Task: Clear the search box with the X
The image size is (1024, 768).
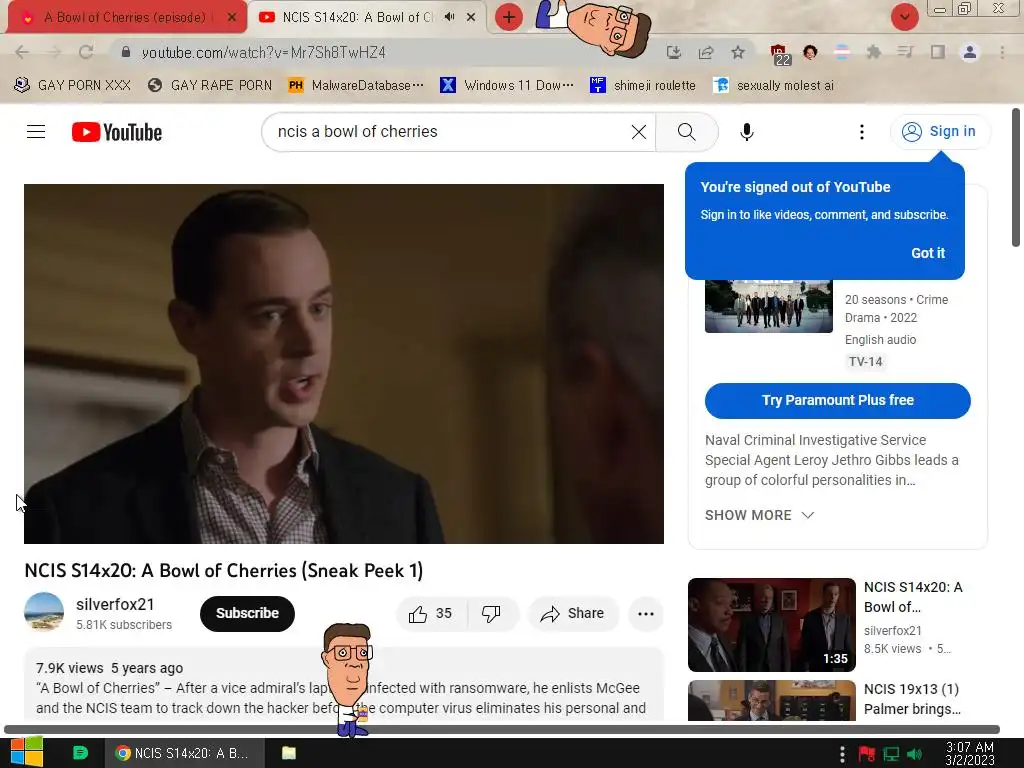Action: click(x=639, y=132)
